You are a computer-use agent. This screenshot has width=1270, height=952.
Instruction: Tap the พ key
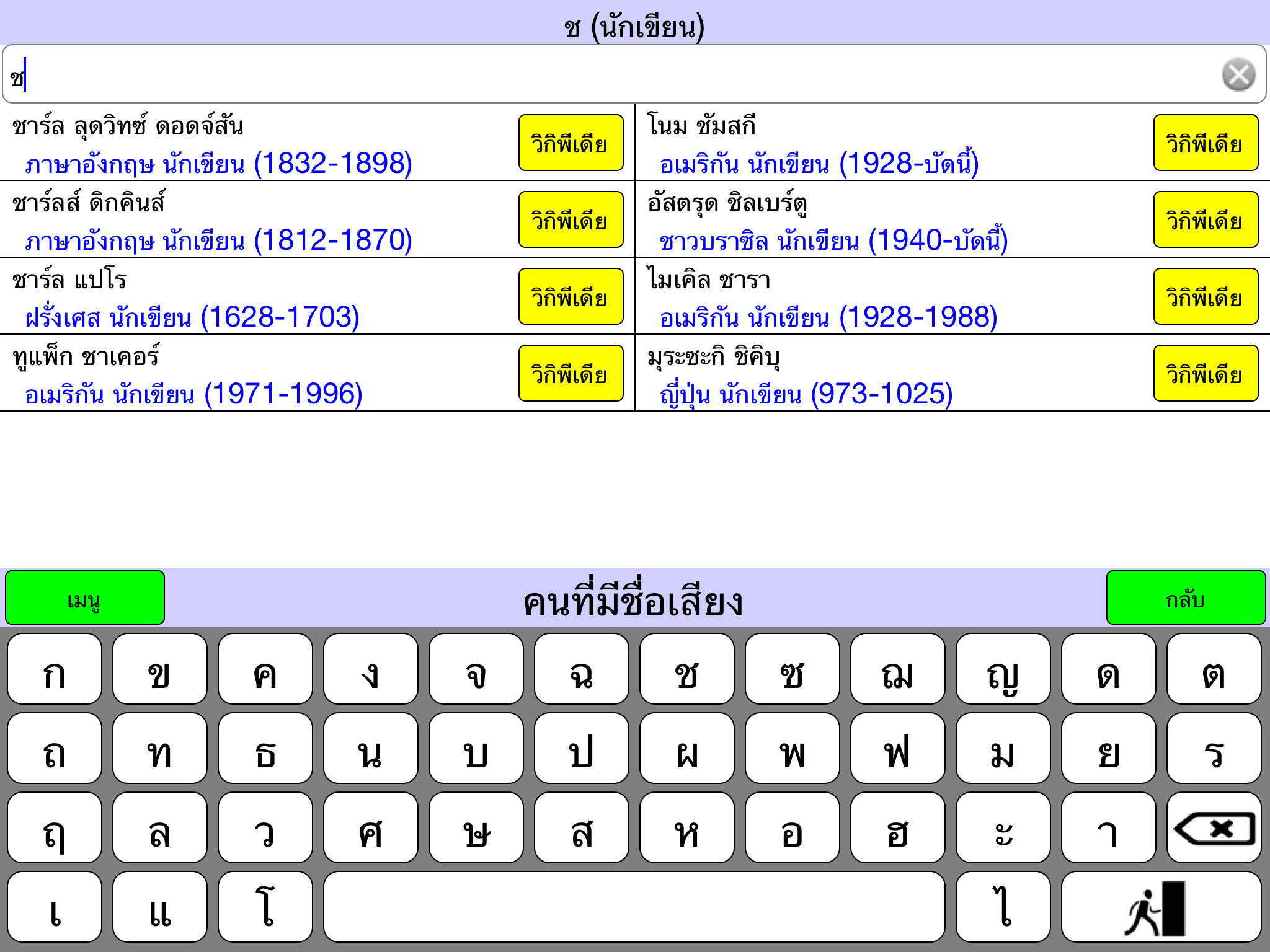click(793, 748)
